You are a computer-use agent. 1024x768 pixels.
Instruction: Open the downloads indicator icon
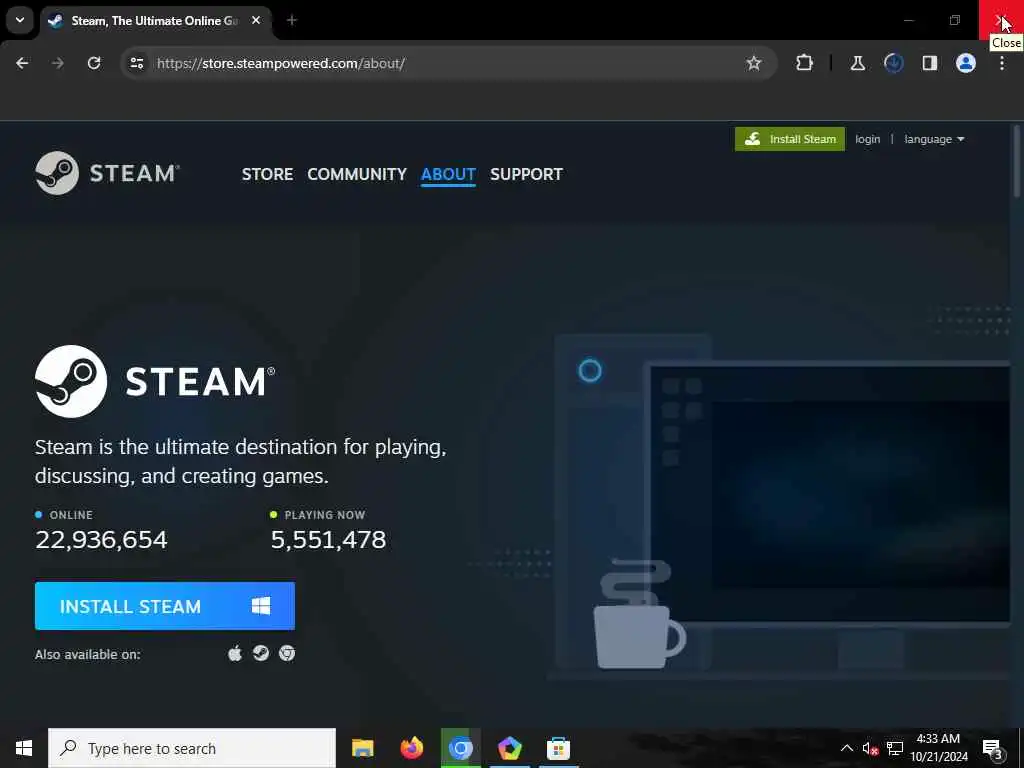tap(893, 63)
